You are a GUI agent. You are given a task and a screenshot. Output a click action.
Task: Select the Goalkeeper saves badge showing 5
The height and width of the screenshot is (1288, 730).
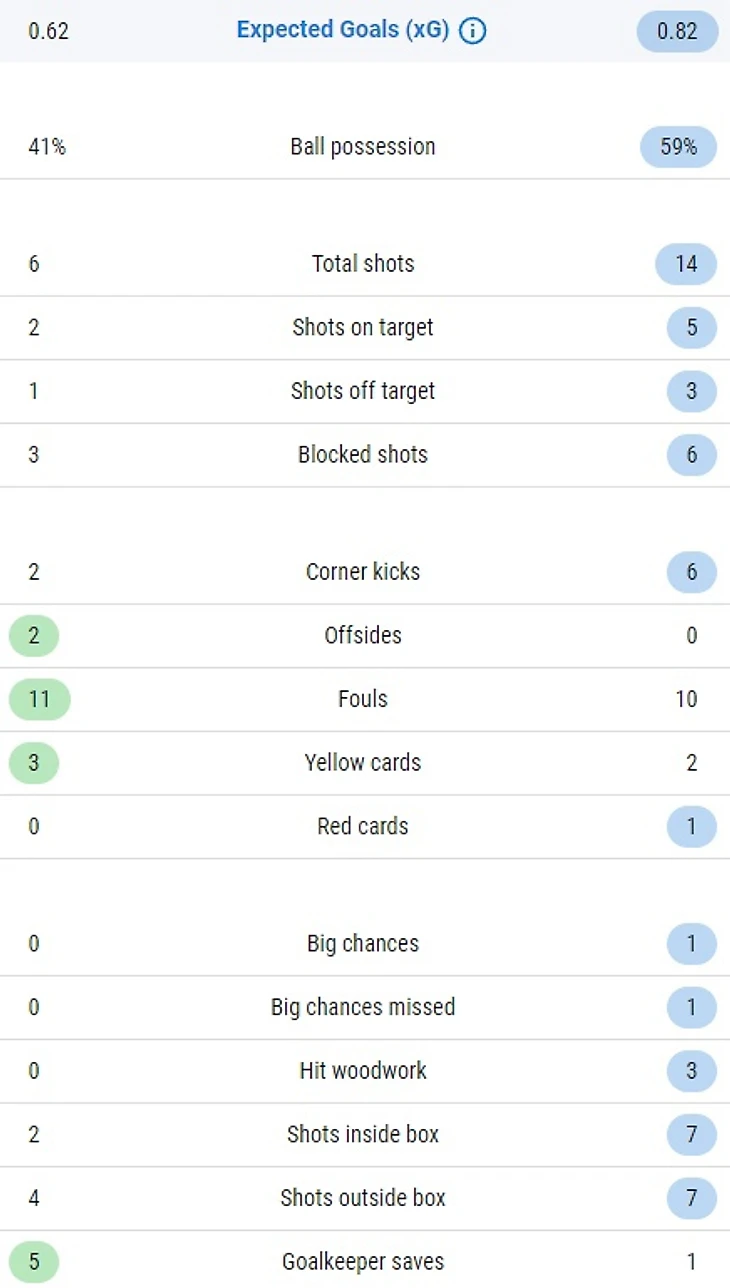coord(34,1262)
